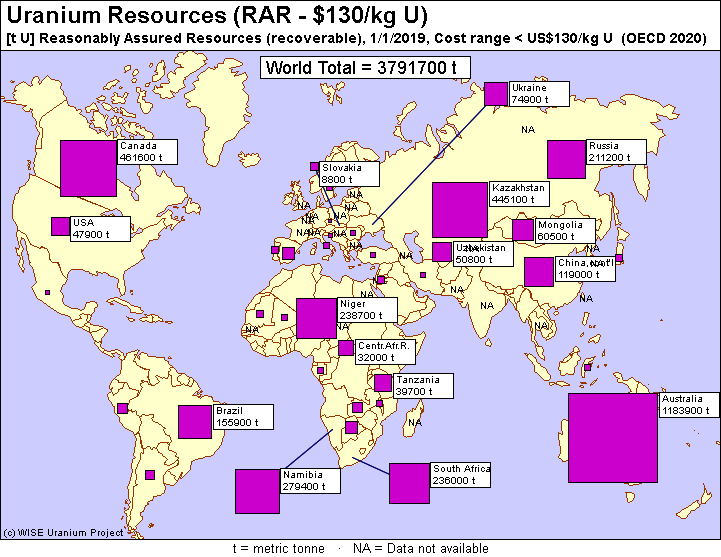Image resolution: width=721 pixels, height=557 pixels.
Task: Click the Tanzania 39700 t label
Action: tap(423, 385)
